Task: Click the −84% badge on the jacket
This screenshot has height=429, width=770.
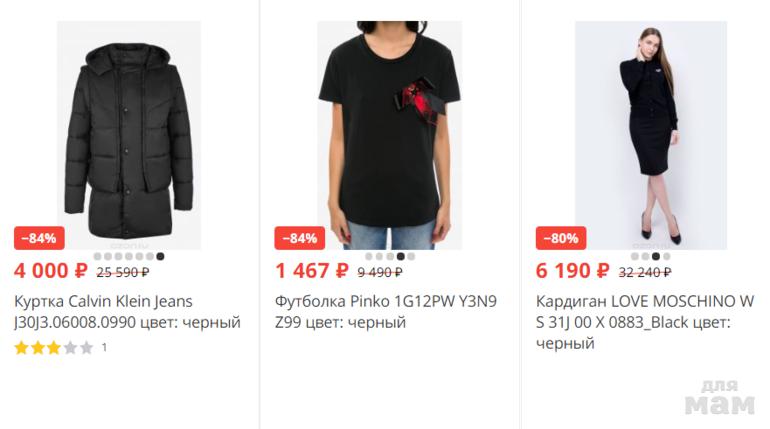Action: click(39, 238)
